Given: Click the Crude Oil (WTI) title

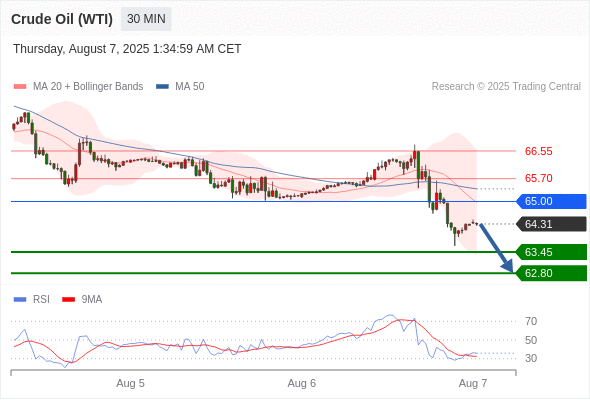Looking at the screenshot, I should pyautogui.click(x=62, y=19).
